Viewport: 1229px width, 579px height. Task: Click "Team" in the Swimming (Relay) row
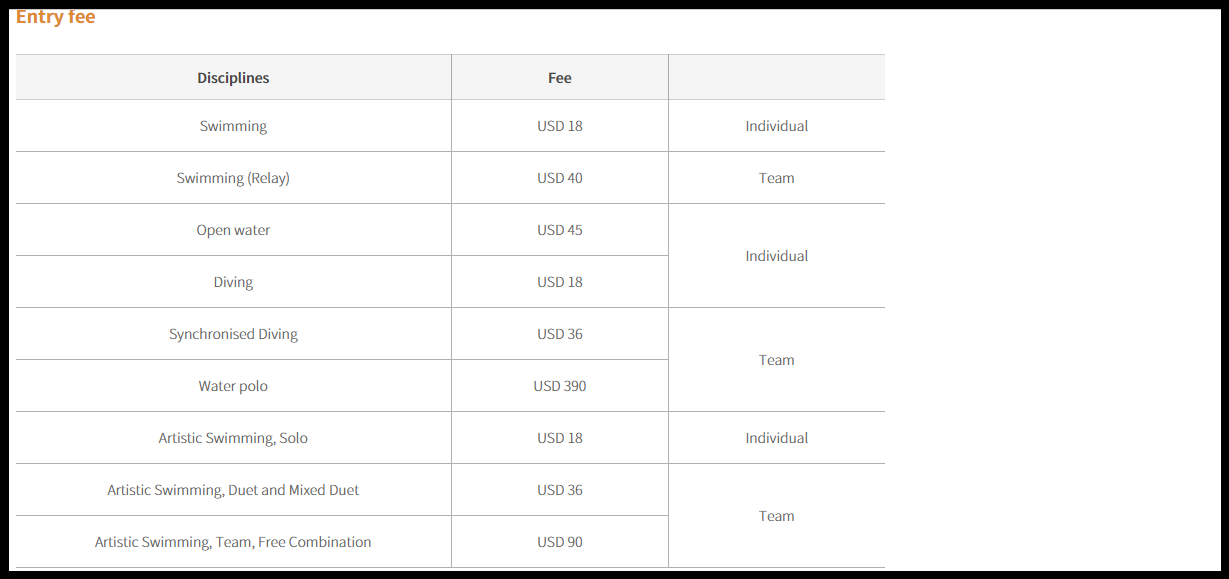click(777, 178)
